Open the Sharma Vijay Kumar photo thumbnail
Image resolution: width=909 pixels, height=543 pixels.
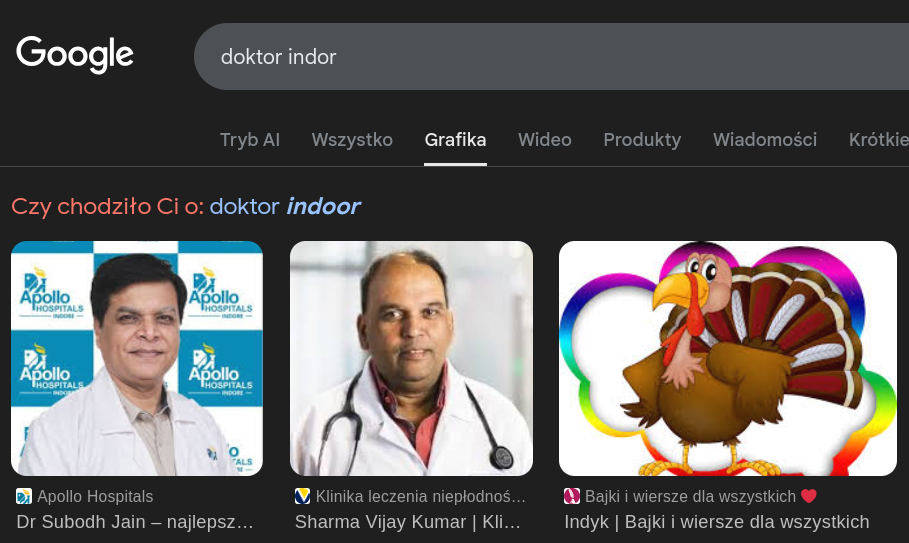(x=411, y=358)
